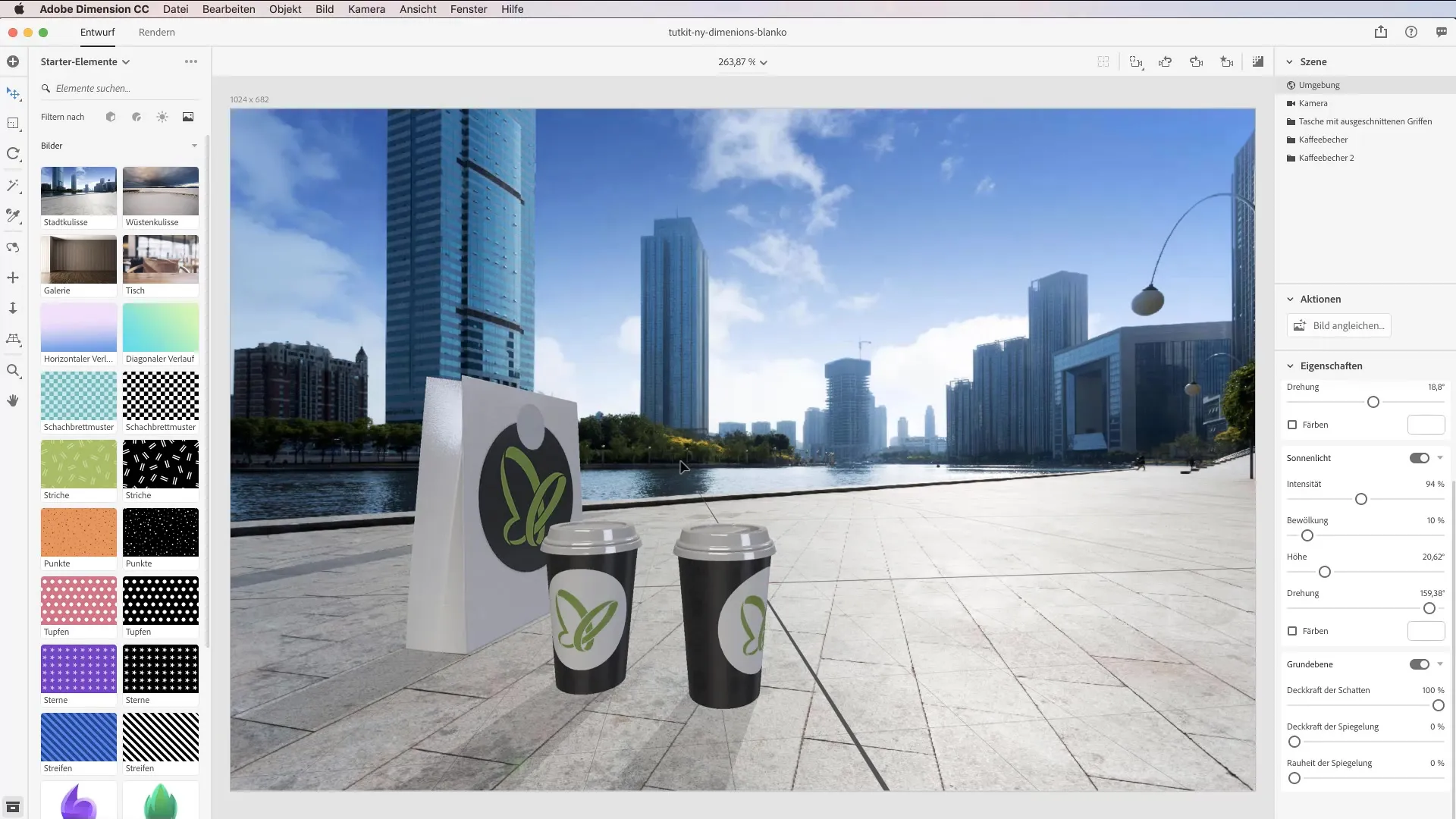Open the feedback speech bubble icon
This screenshot has width=1456, height=819.
point(1442,32)
